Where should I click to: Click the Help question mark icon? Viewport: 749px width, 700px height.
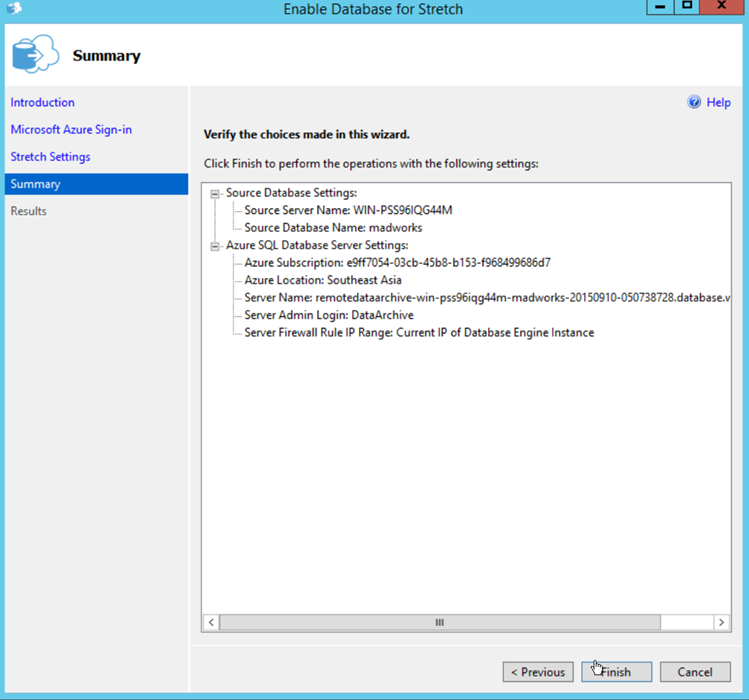pos(694,102)
